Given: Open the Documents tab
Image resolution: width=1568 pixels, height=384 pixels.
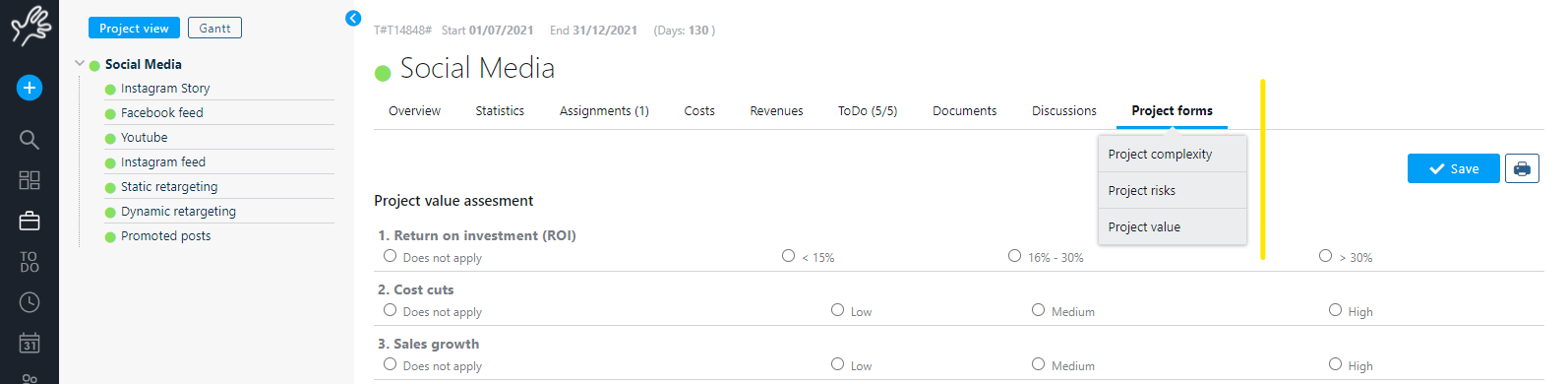Looking at the screenshot, I should pyautogui.click(x=964, y=111).
